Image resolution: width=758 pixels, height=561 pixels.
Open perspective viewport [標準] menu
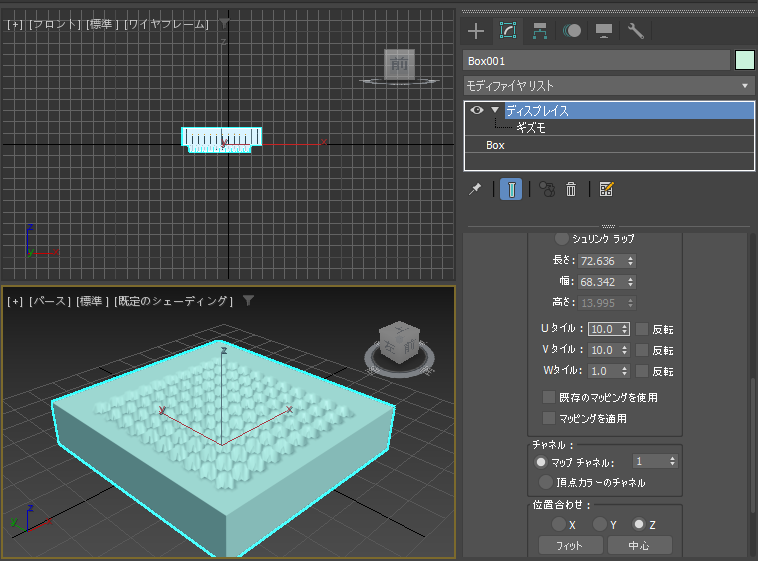(x=92, y=301)
